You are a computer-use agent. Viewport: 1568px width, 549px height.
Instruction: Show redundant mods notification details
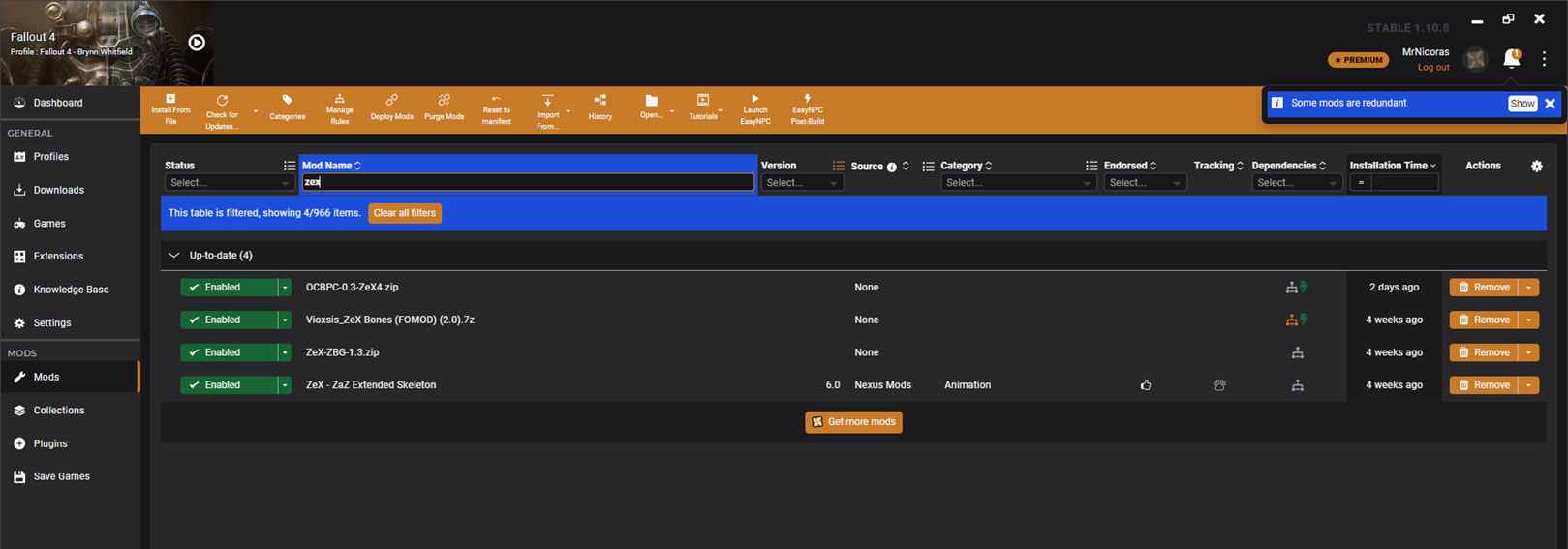point(1522,104)
